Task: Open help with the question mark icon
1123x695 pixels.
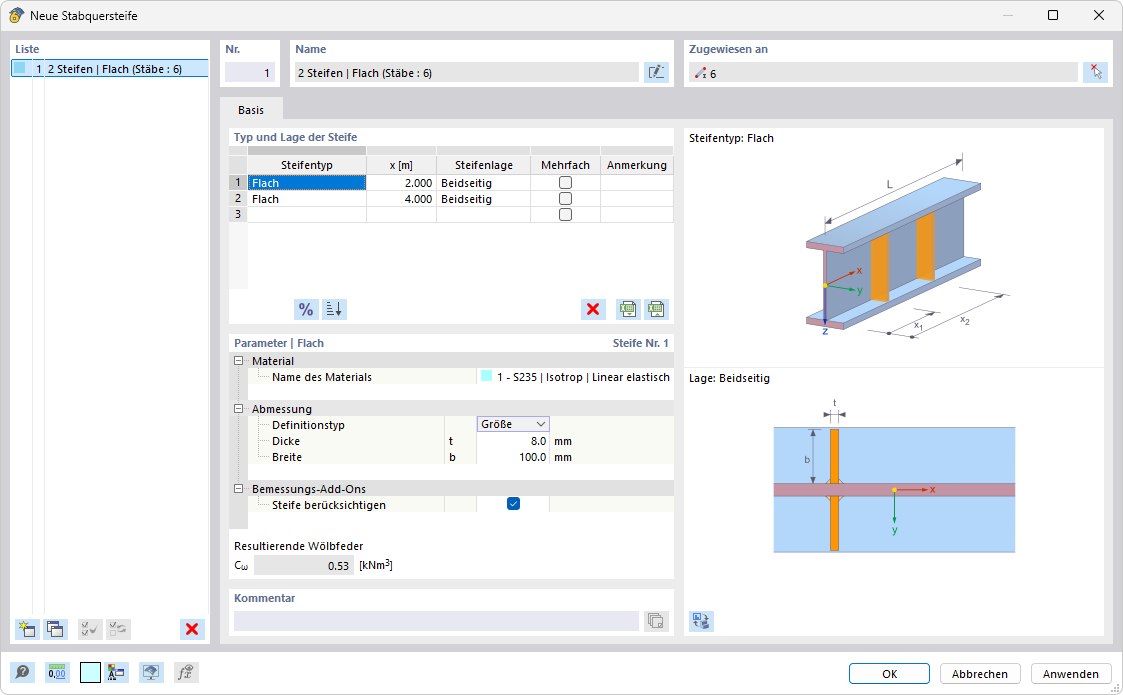Action: [22, 672]
